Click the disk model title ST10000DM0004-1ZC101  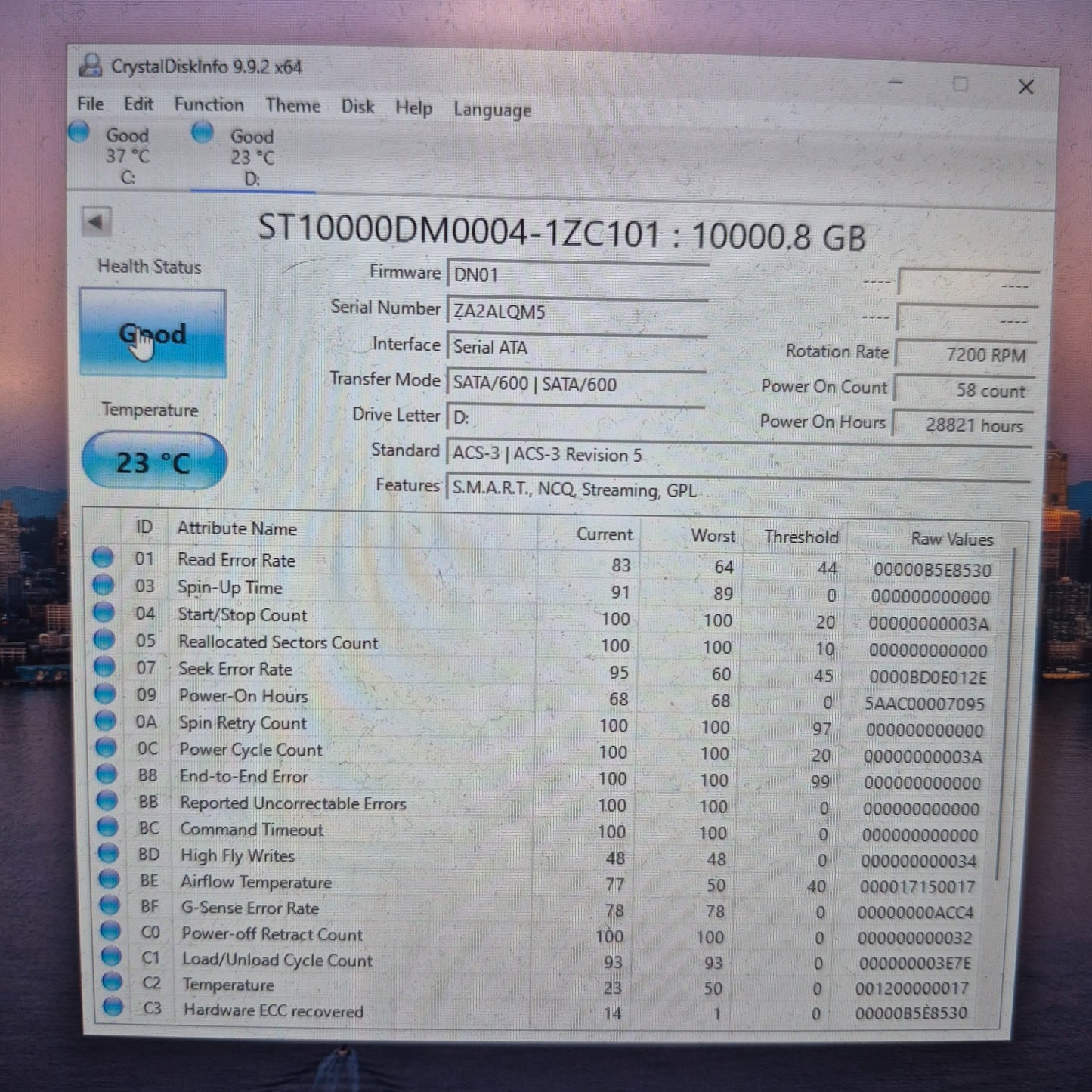click(459, 229)
